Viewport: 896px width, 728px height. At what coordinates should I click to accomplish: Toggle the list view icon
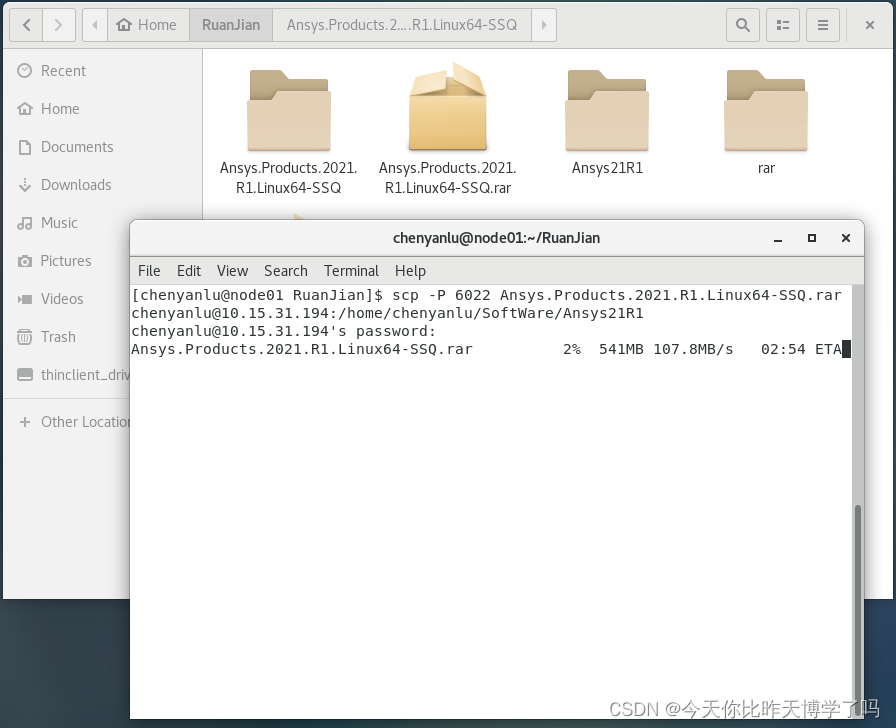pyautogui.click(x=783, y=25)
